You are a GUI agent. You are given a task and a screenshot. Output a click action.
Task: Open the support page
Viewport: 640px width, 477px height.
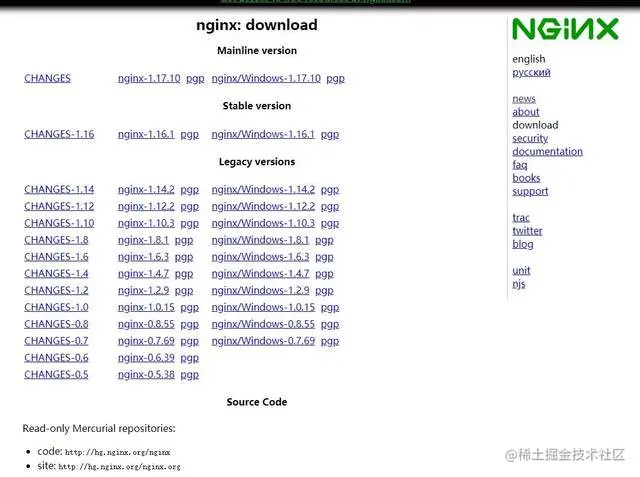(x=530, y=191)
